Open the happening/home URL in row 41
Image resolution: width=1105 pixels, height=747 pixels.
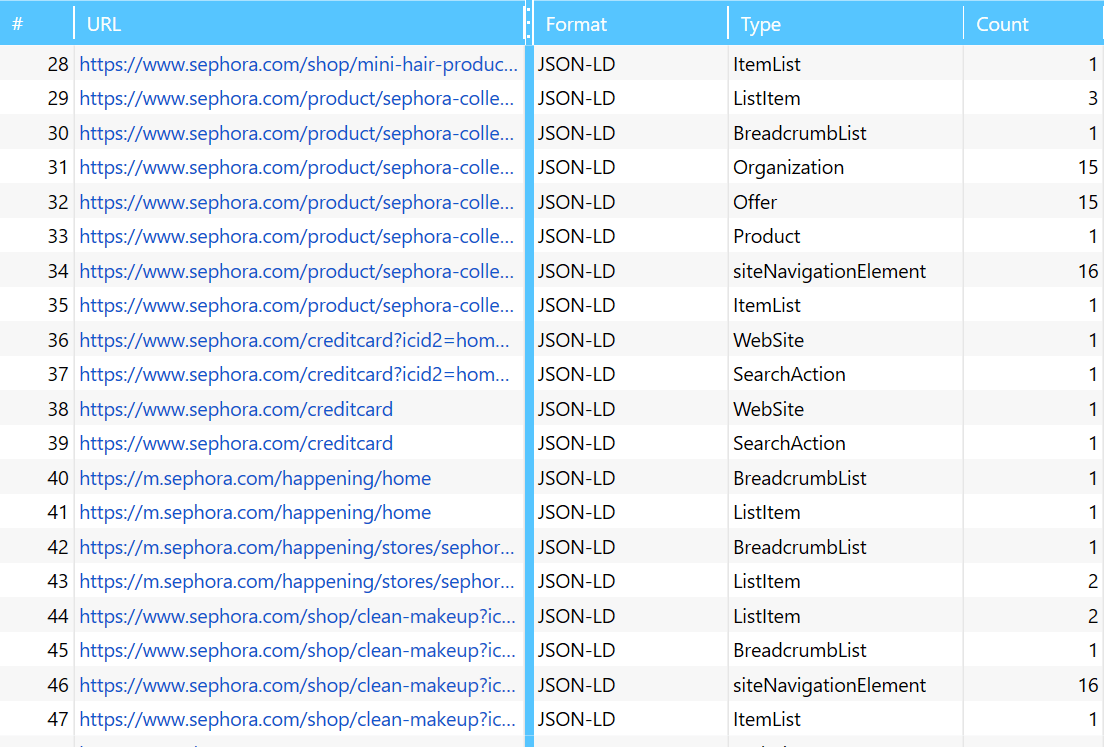[x=255, y=513]
